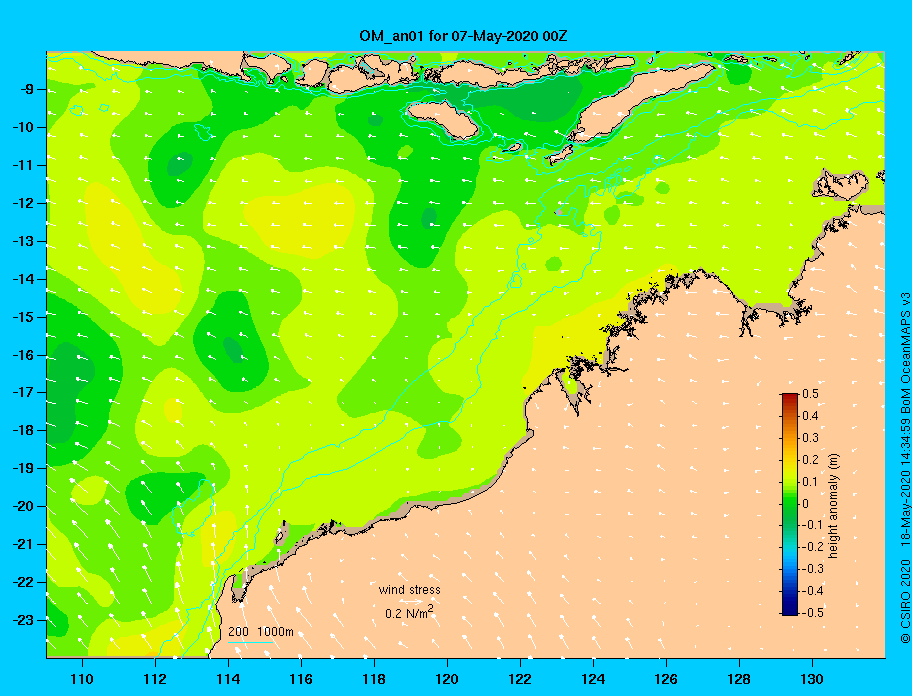This screenshot has height=696, width=912.
Task: Click the colorbar tick label '0.2'
Action: coord(811,460)
